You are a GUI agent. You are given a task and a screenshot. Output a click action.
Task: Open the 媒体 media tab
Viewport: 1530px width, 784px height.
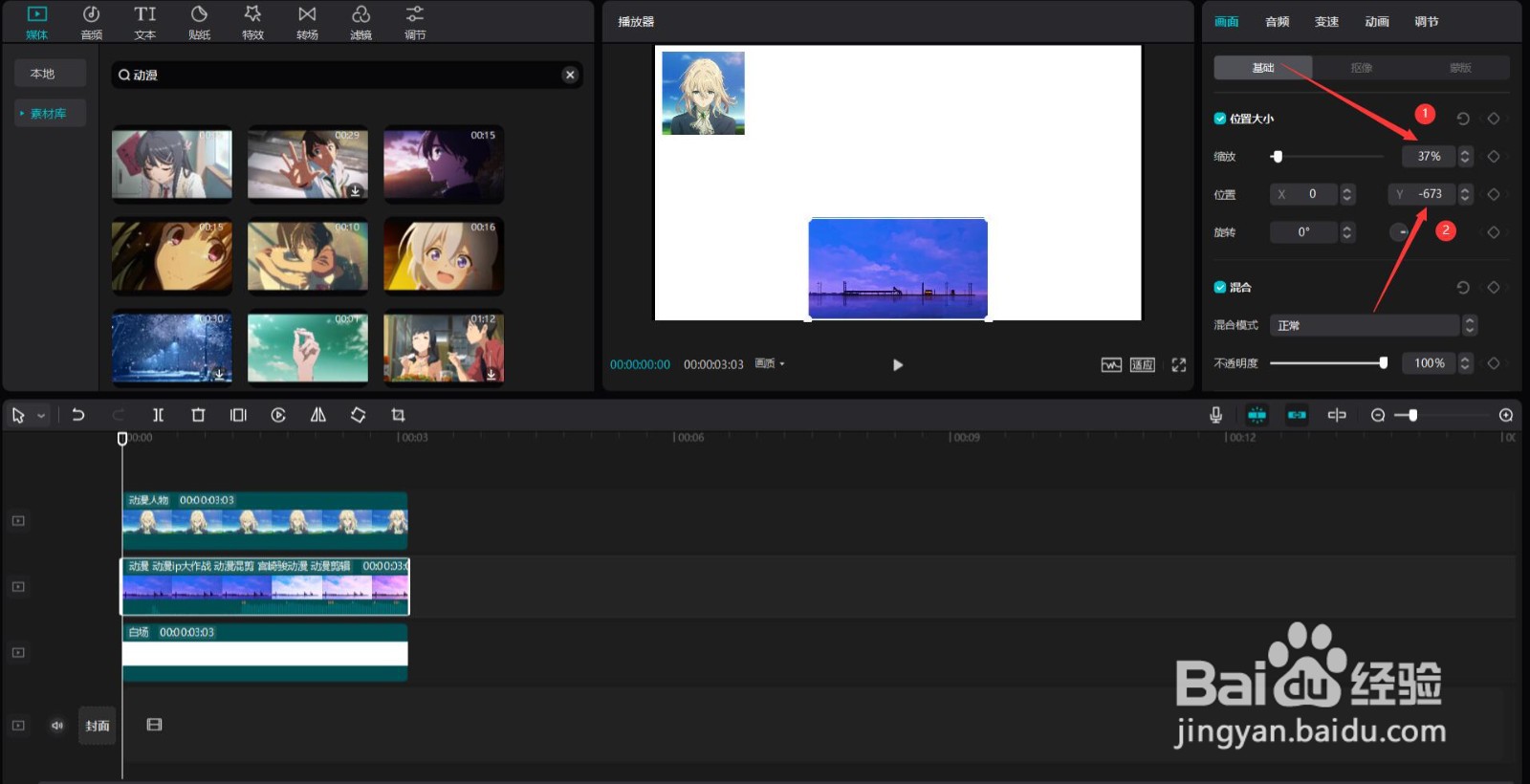[x=36, y=22]
